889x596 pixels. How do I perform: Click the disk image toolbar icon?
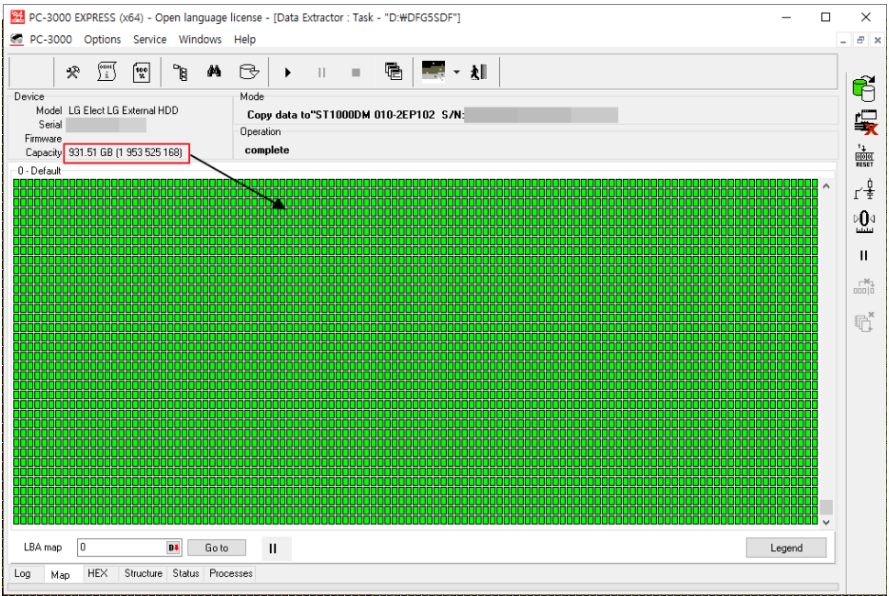249,72
